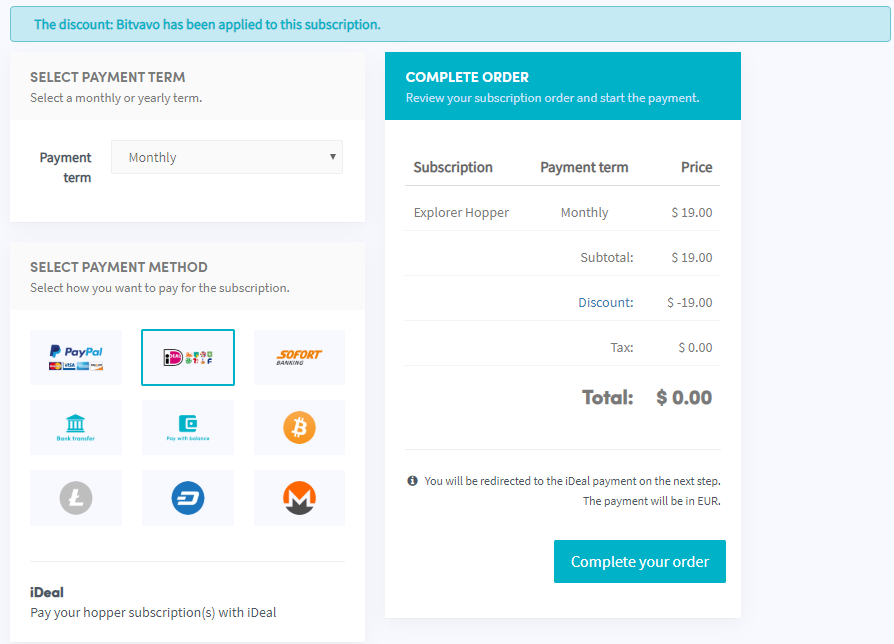This screenshot has width=894, height=644.
Task: Select Monero payment method
Action: pos(299,498)
